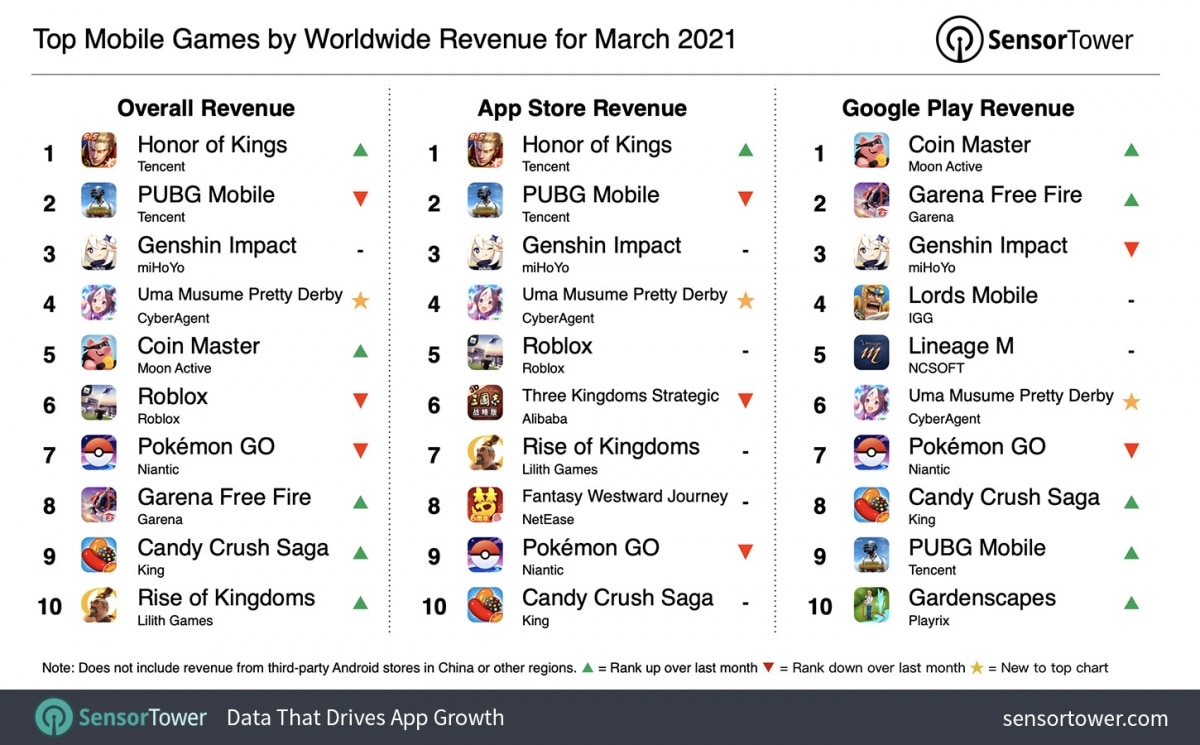This screenshot has height=745, width=1200.
Task: Click the chart title about March 2021
Action: [x=385, y=39]
